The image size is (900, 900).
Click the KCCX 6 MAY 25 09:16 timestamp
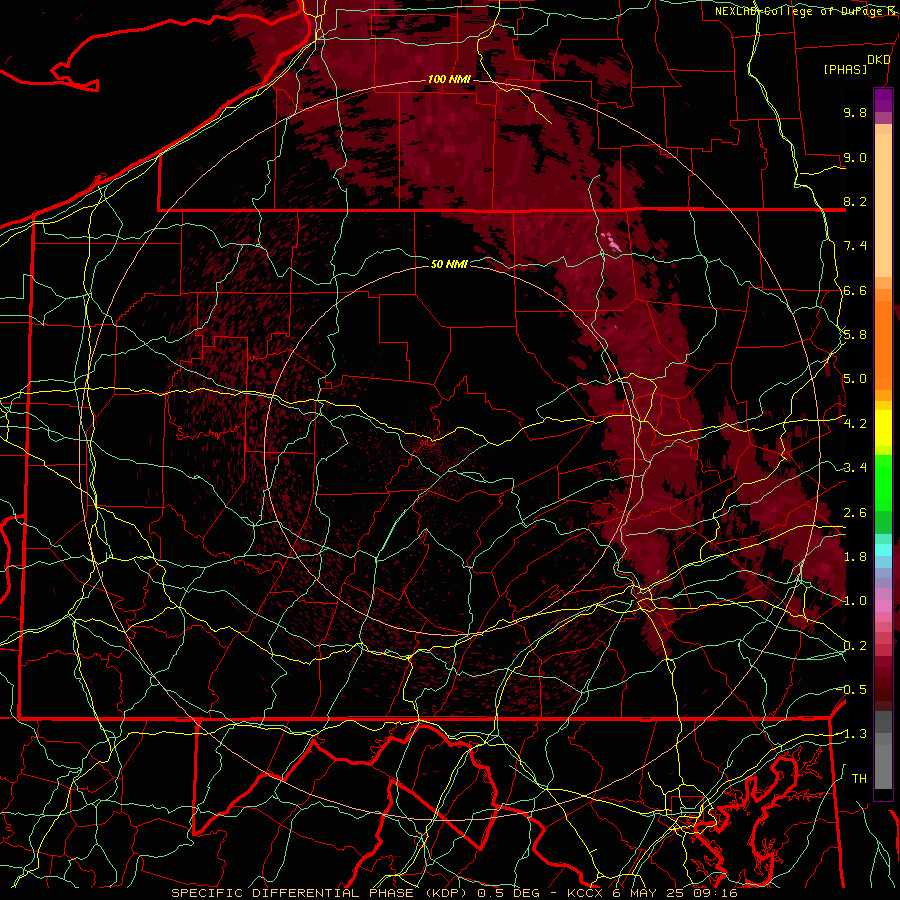click(652, 893)
